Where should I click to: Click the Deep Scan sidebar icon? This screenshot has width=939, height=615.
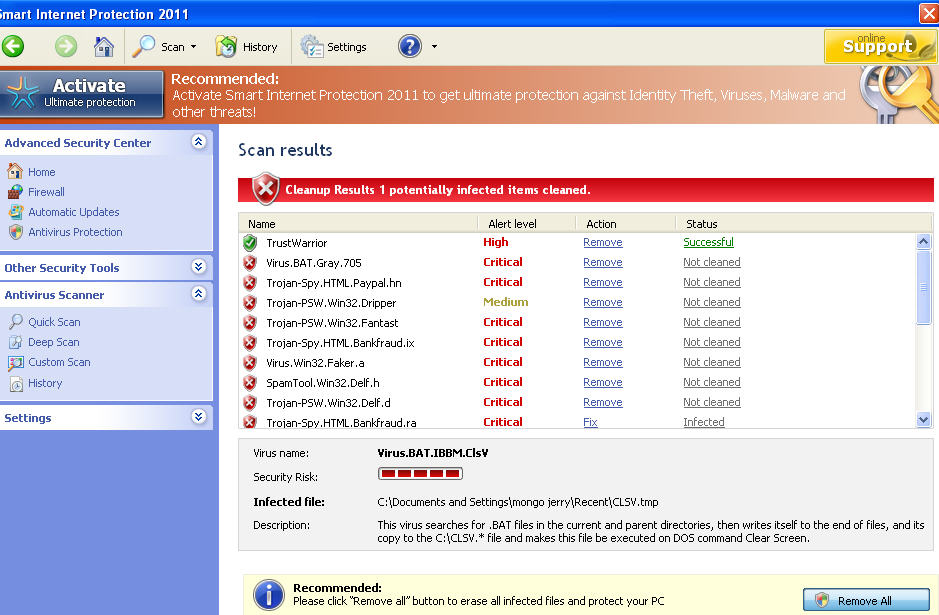pyautogui.click(x=16, y=343)
